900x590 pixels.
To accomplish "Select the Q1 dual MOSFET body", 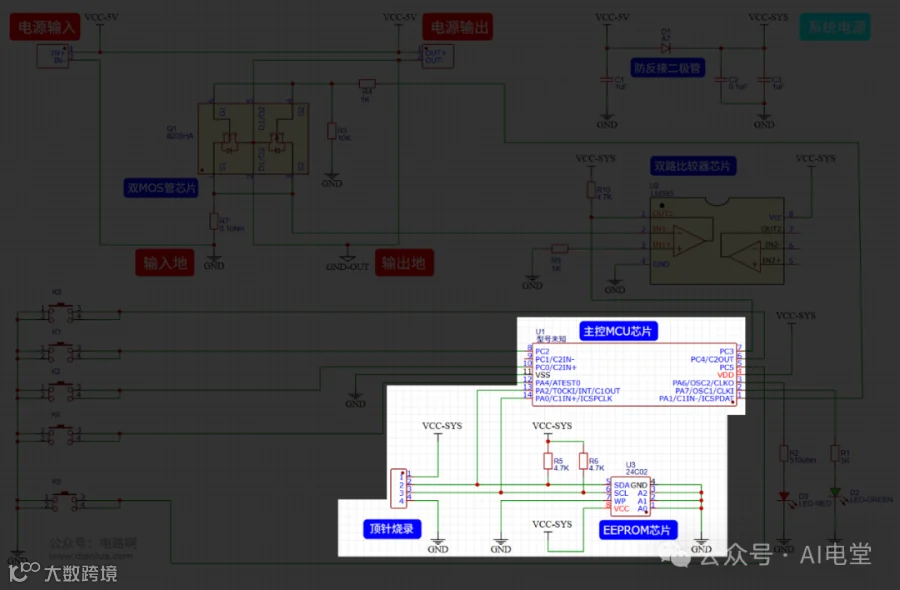I will point(253,138).
